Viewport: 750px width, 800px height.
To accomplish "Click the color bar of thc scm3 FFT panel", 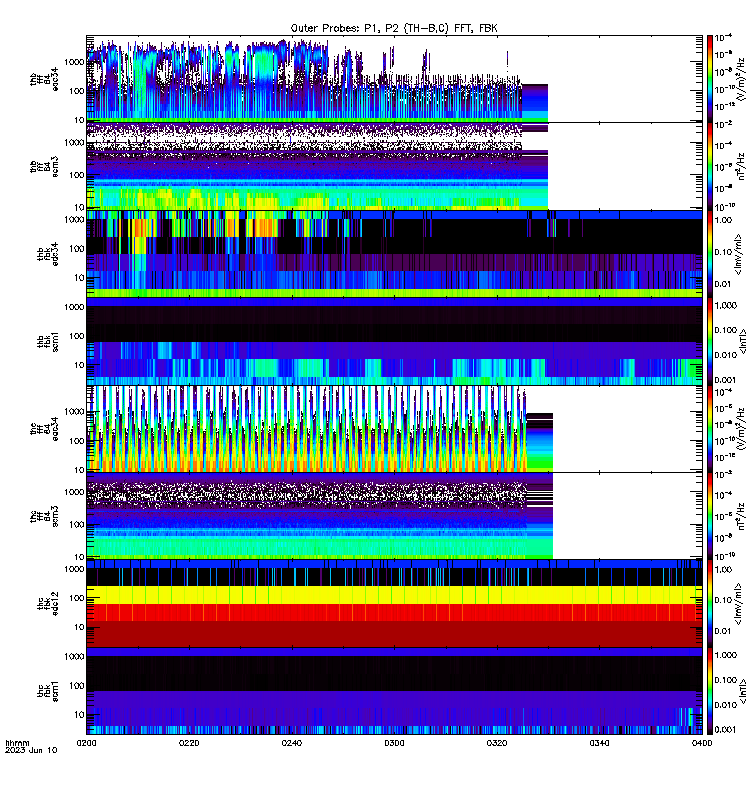I will point(709,516).
